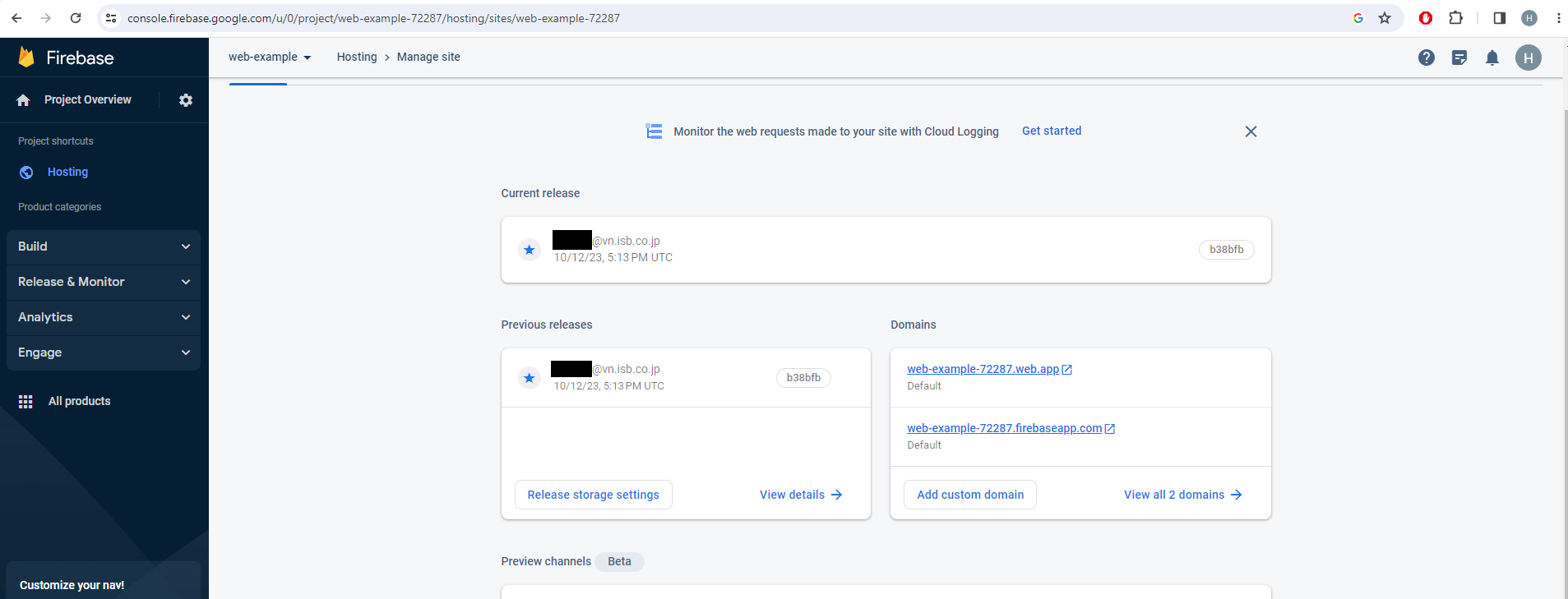Open the release notes feedback icon
The image size is (1568, 599).
tap(1459, 58)
